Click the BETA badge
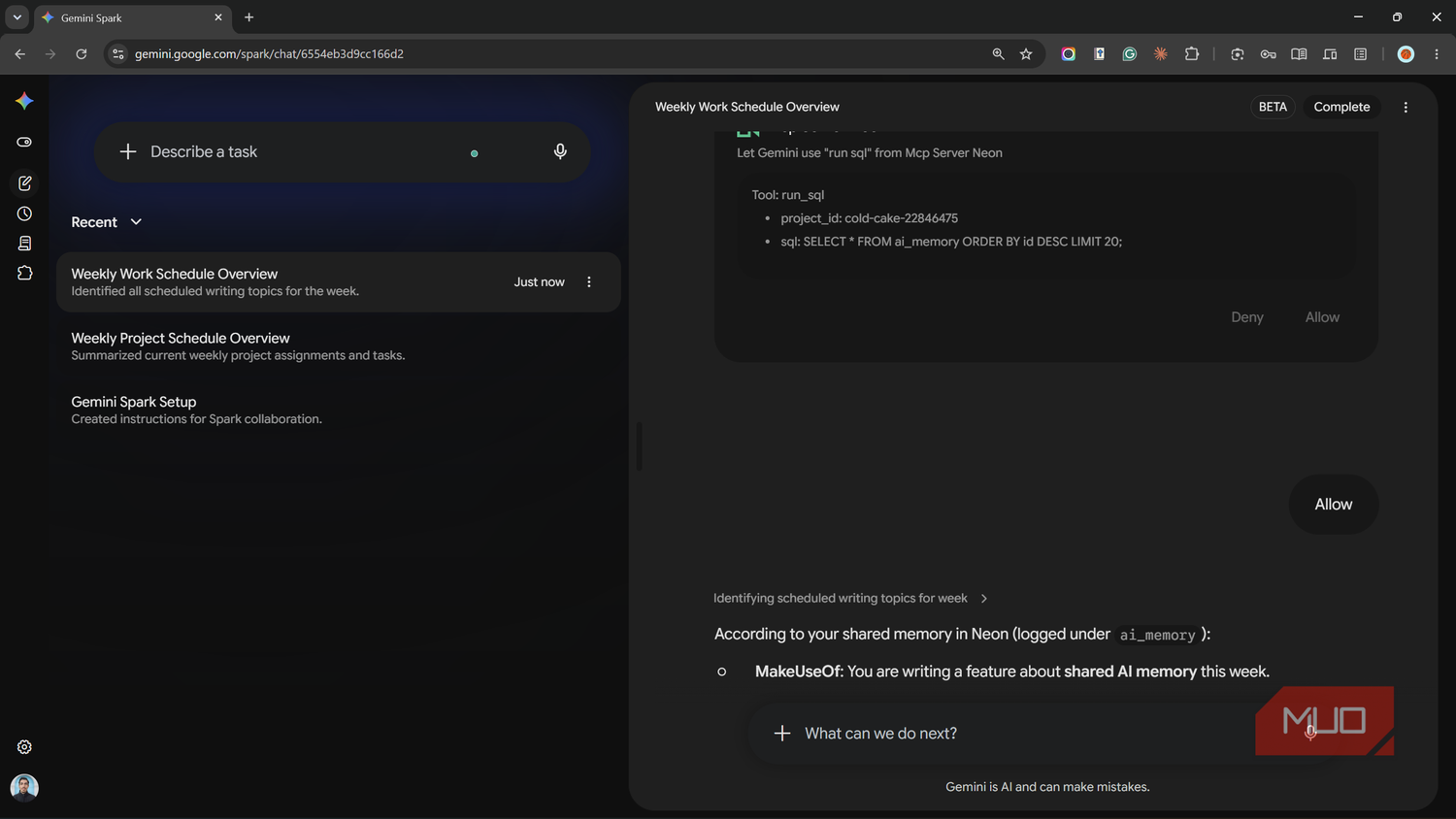 (1273, 108)
